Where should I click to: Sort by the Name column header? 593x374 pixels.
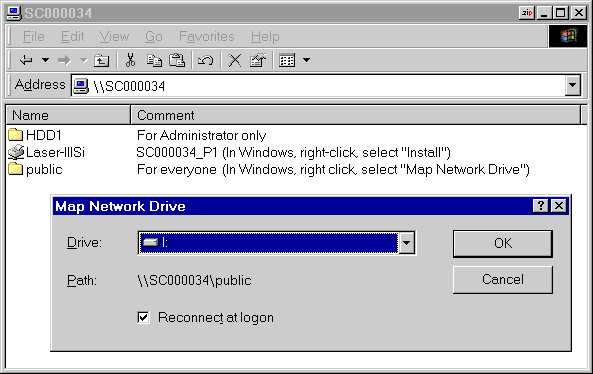pos(68,115)
